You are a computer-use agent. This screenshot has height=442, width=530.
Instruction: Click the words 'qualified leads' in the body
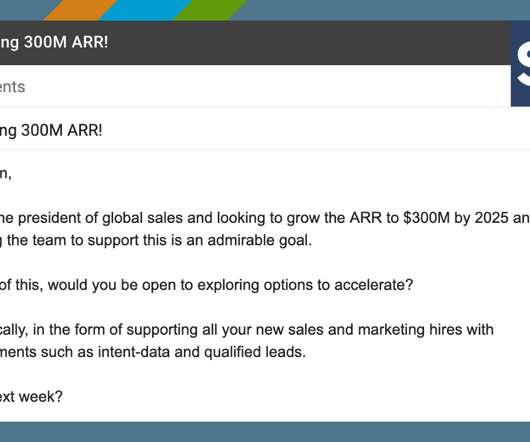253,352
